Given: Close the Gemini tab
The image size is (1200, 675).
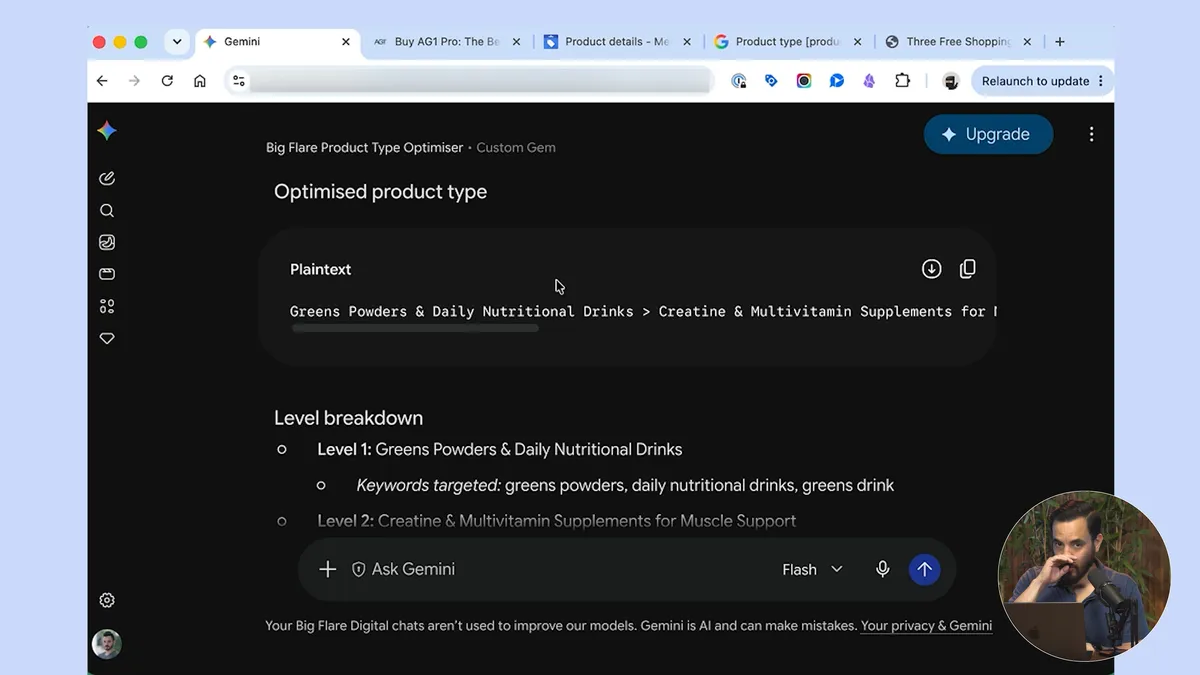Looking at the screenshot, I should [346, 42].
